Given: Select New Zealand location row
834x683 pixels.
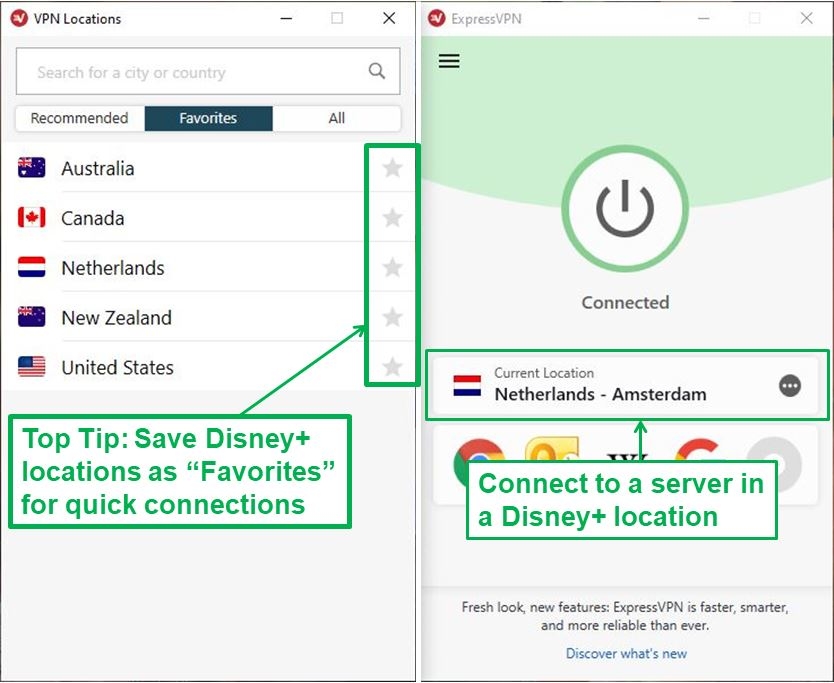Looking at the screenshot, I should [x=208, y=317].
